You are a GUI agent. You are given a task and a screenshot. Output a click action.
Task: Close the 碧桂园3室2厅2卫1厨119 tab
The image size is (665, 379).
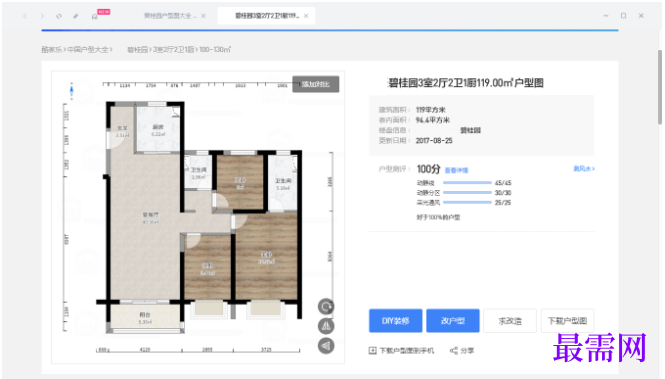click(306, 16)
